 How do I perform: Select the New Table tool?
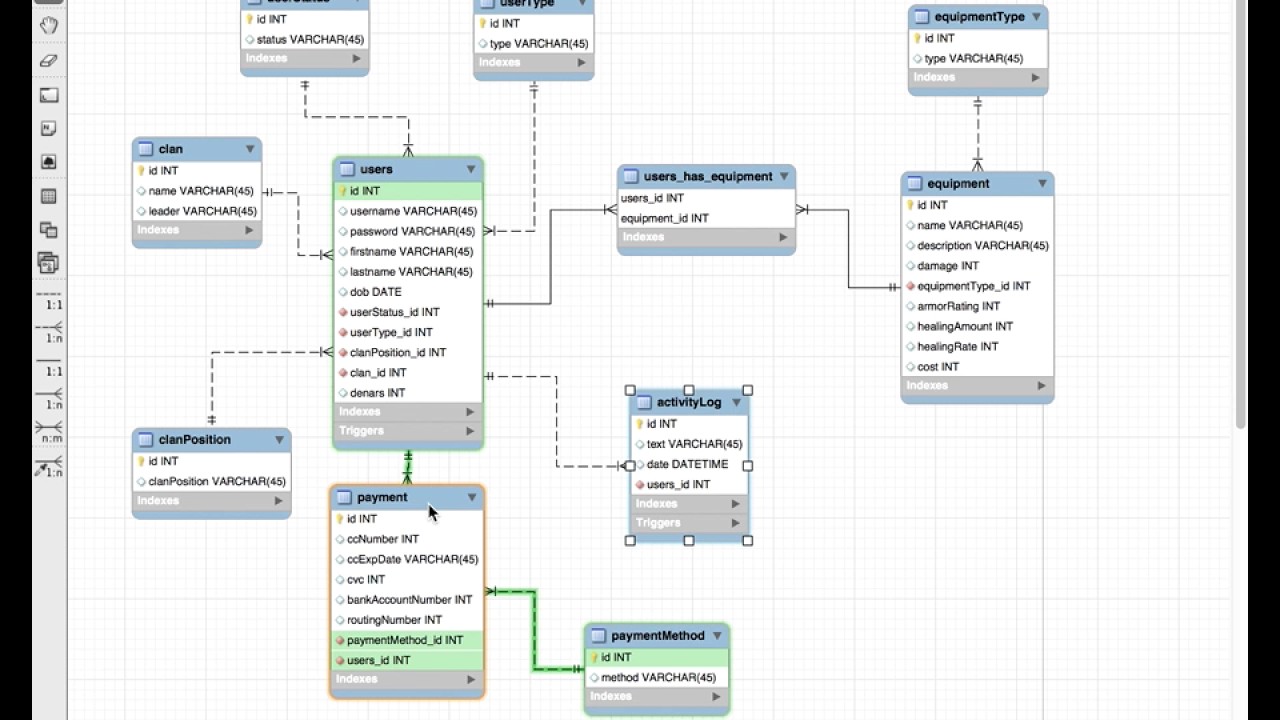click(48, 196)
